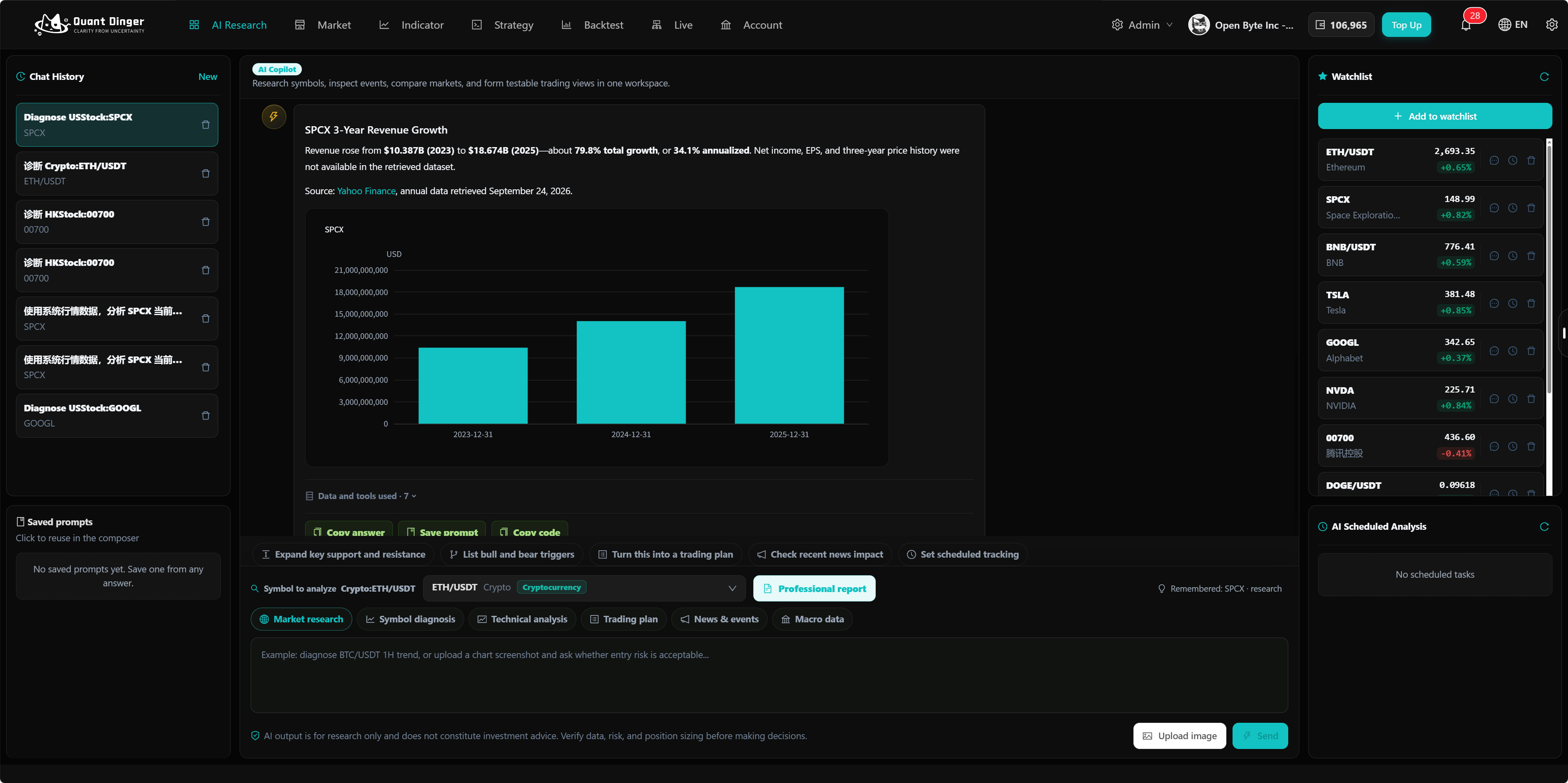Image resolution: width=1568 pixels, height=783 pixels.
Task: Click the Top Up button
Action: click(1406, 25)
